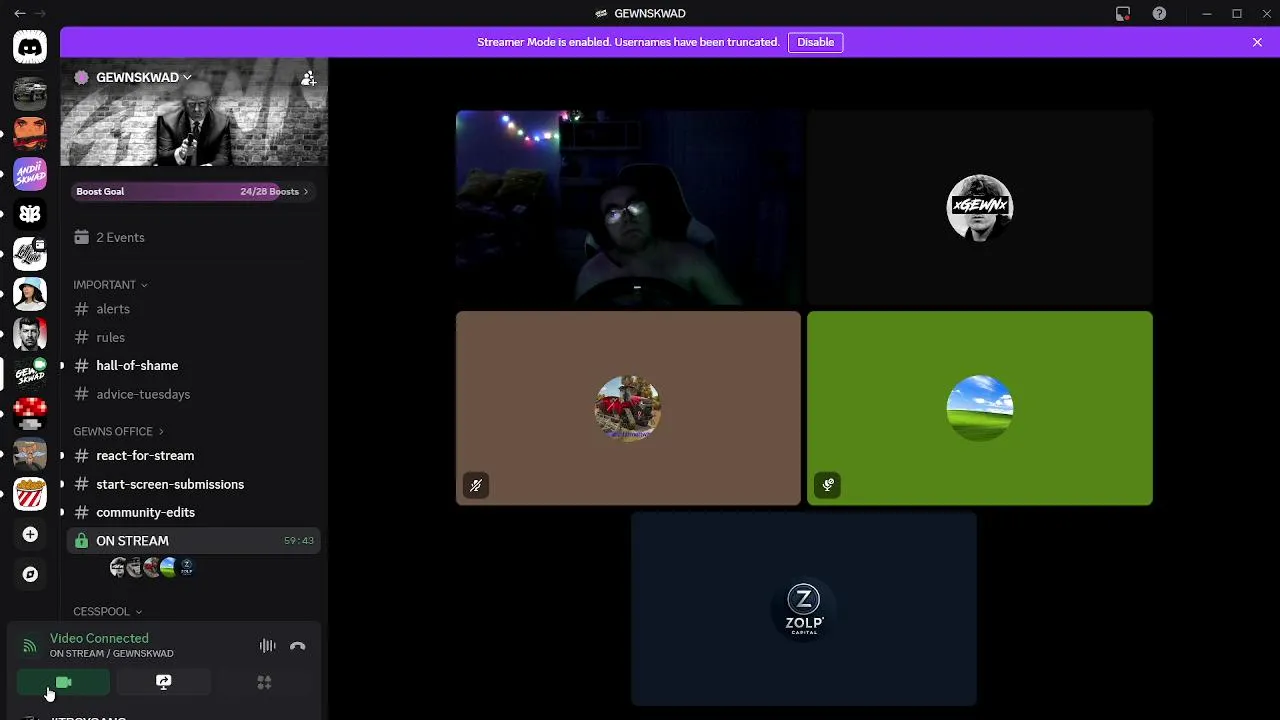Add a server with the plus icon
Screen dimensions: 1280x720
tap(30, 534)
